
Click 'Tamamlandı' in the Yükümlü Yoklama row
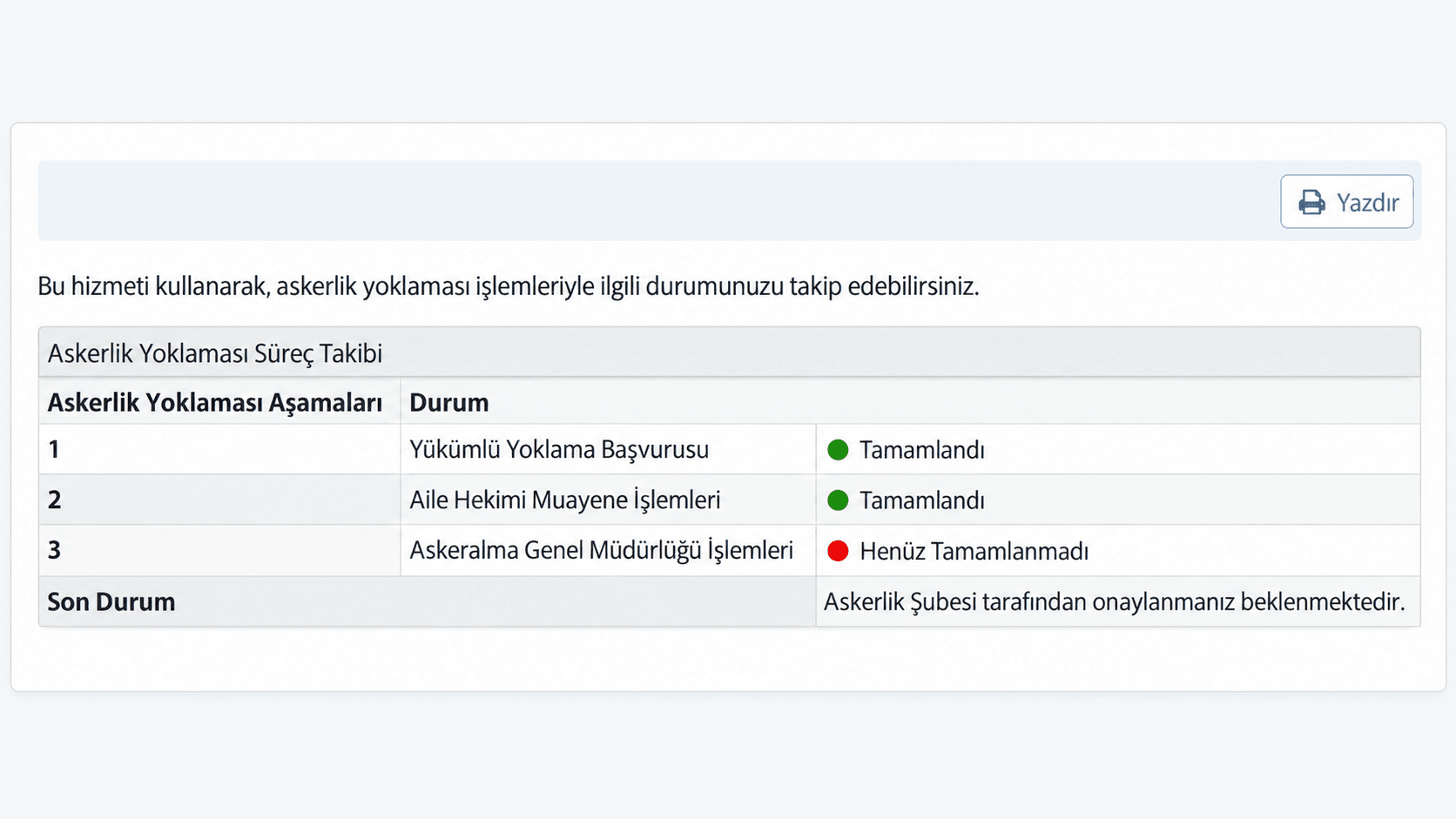tap(921, 450)
